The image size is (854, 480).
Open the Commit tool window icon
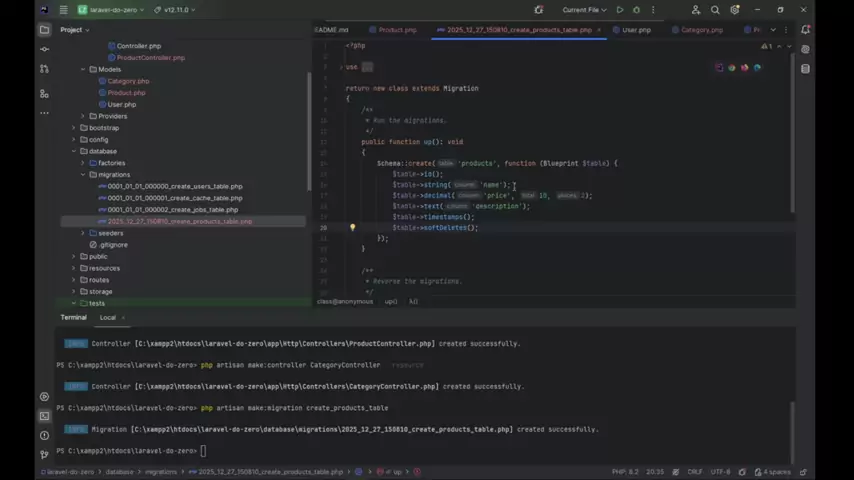44,49
